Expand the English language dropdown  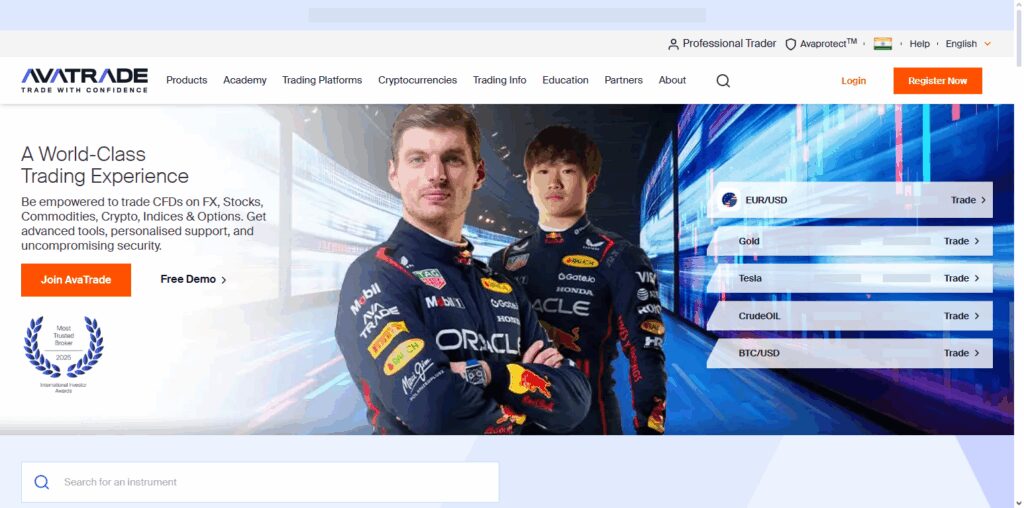tap(968, 44)
